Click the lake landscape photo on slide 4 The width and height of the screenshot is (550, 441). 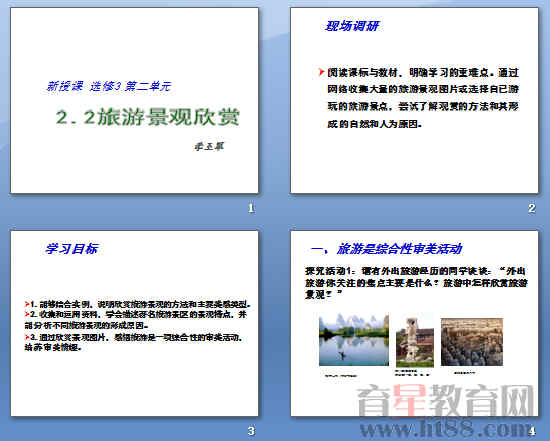354,340
